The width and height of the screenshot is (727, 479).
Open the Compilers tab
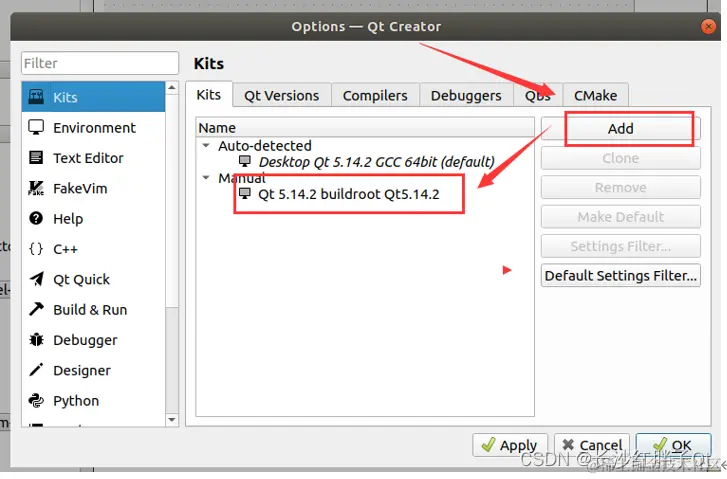[x=375, y=96]
